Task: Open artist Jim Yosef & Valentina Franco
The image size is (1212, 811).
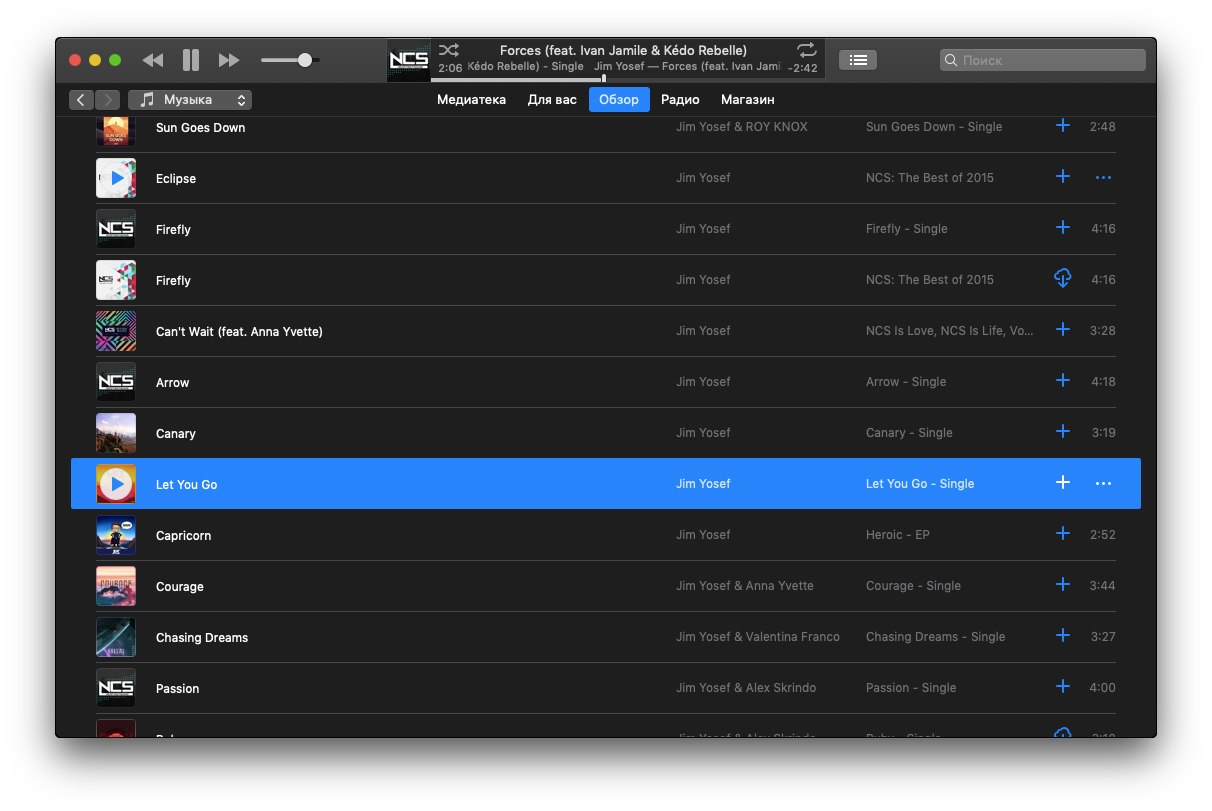Action: tap(758, 637)
